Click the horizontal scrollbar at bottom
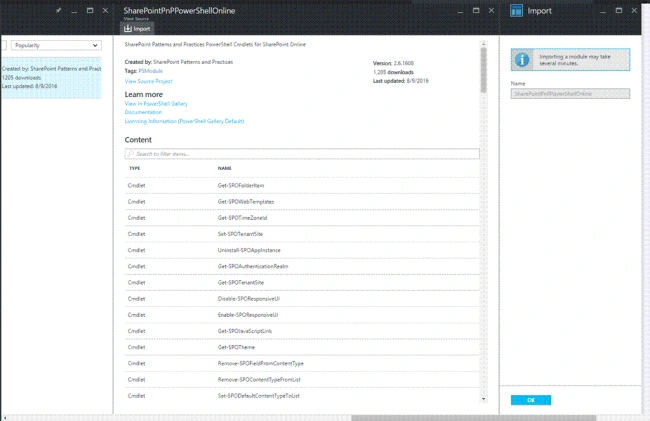Image resolution: width=650 pixels, height=421 pixels. 473,418
